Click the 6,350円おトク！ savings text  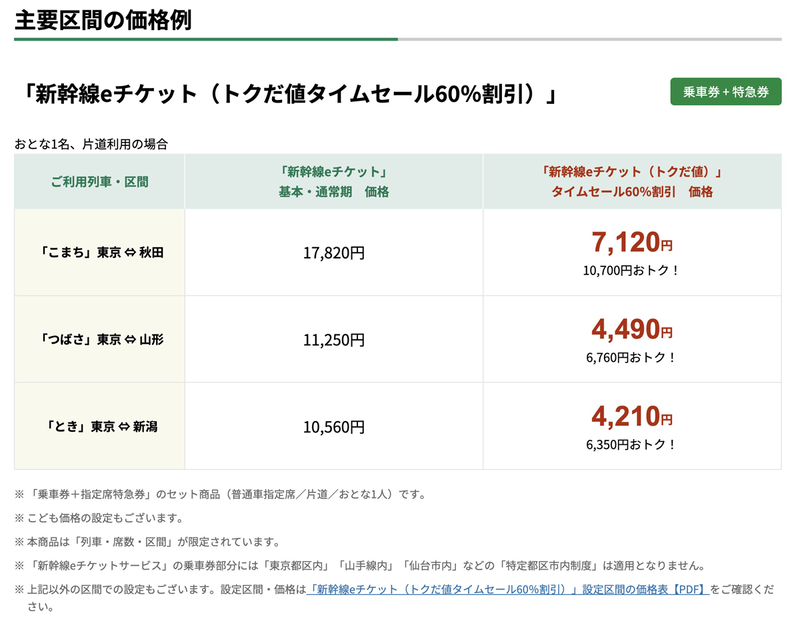631,444
